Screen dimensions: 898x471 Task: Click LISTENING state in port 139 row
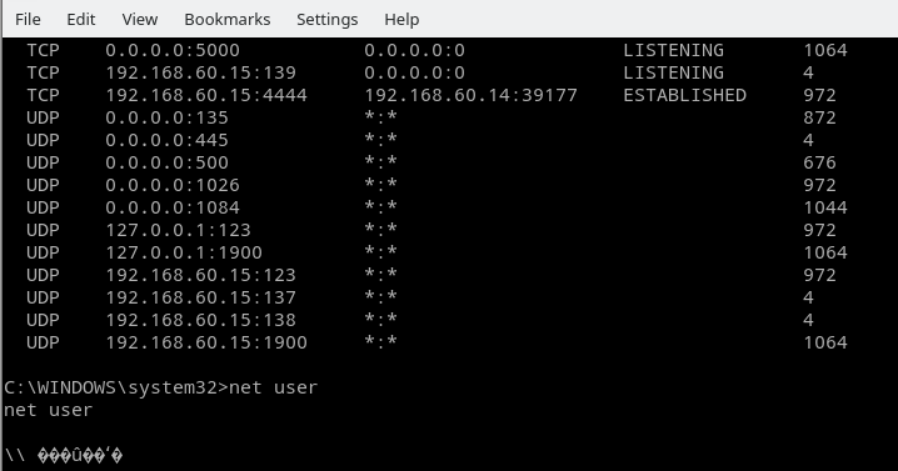(673, 73)
